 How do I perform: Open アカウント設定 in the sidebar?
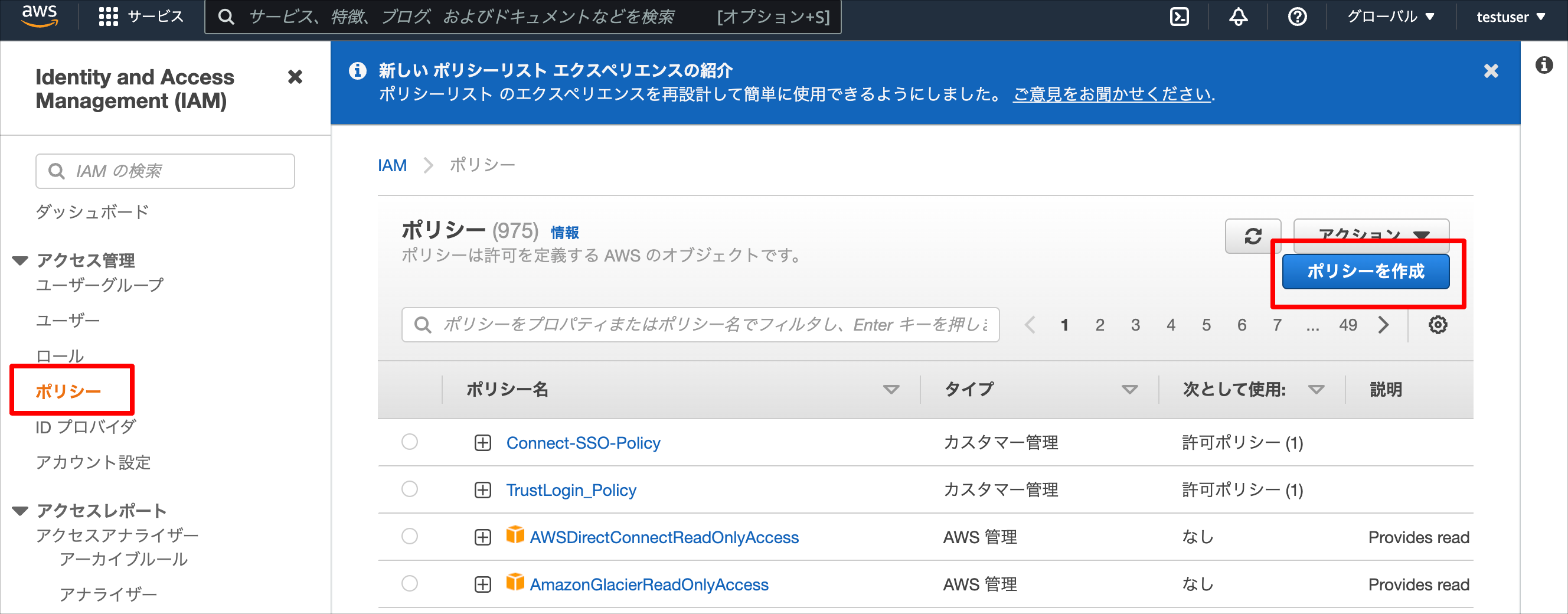pyautogui.click(x=93, y=462)
